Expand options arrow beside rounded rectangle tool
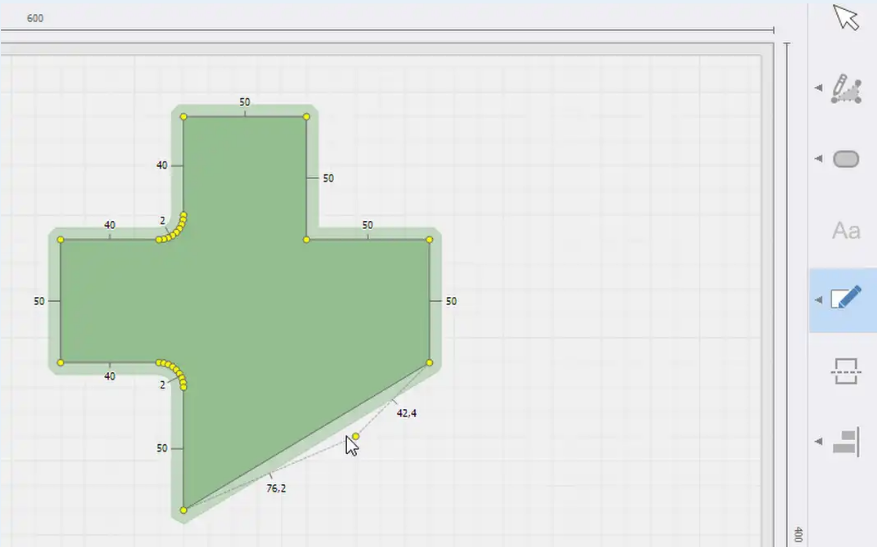This screenshot has height=547, width=877. point(818,159)
